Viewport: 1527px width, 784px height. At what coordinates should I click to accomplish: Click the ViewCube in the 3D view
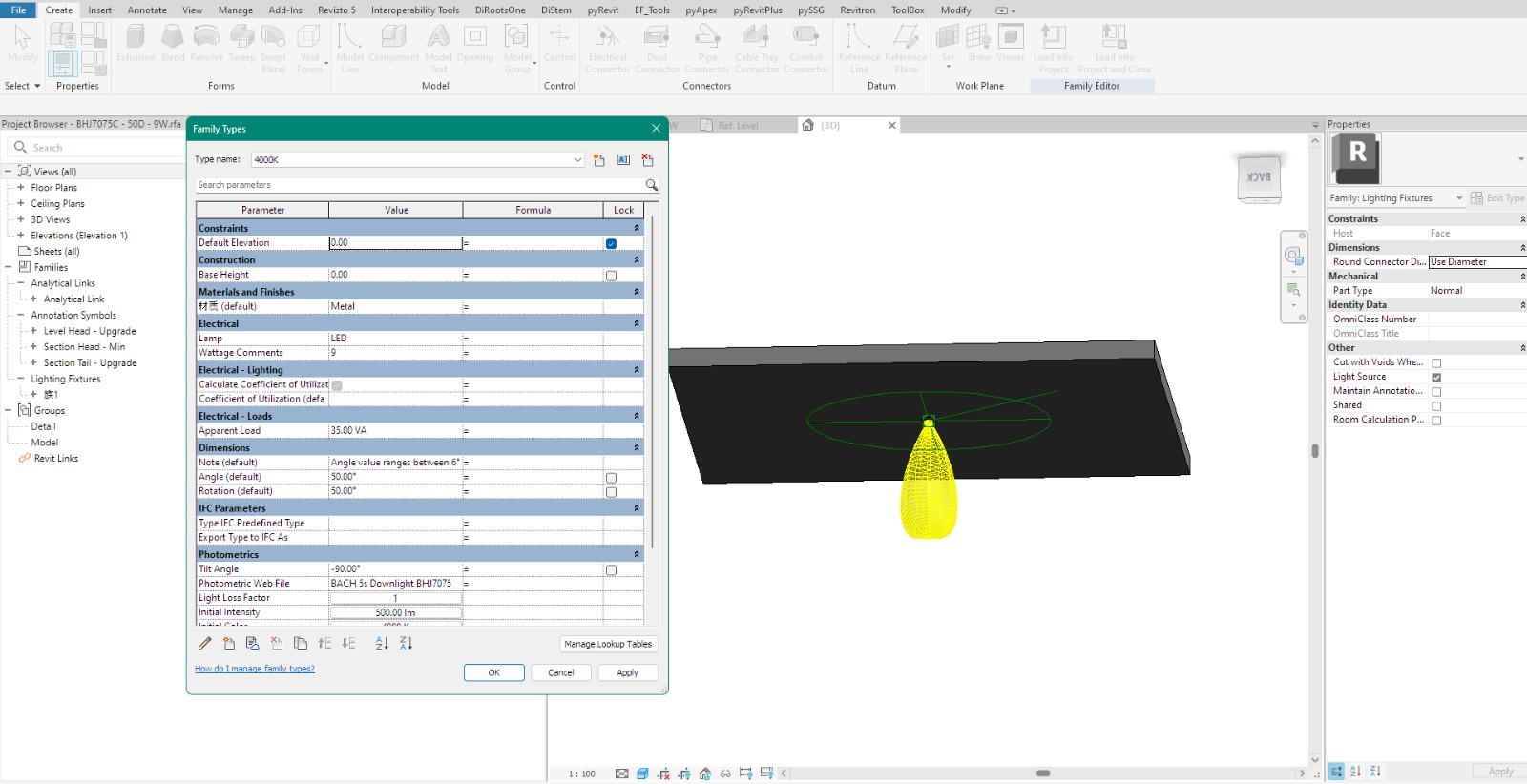tap(1259, 177)
